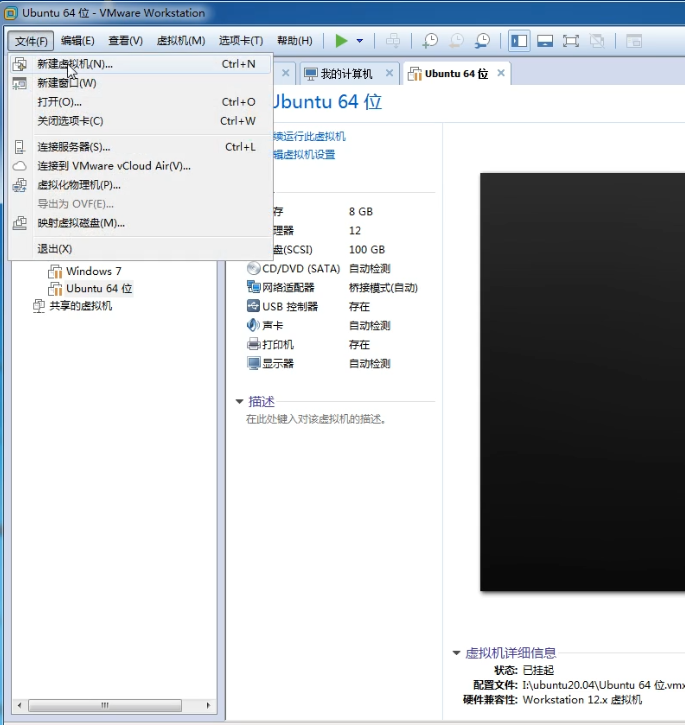Open the 编辑(E) menu

(78, 41)
